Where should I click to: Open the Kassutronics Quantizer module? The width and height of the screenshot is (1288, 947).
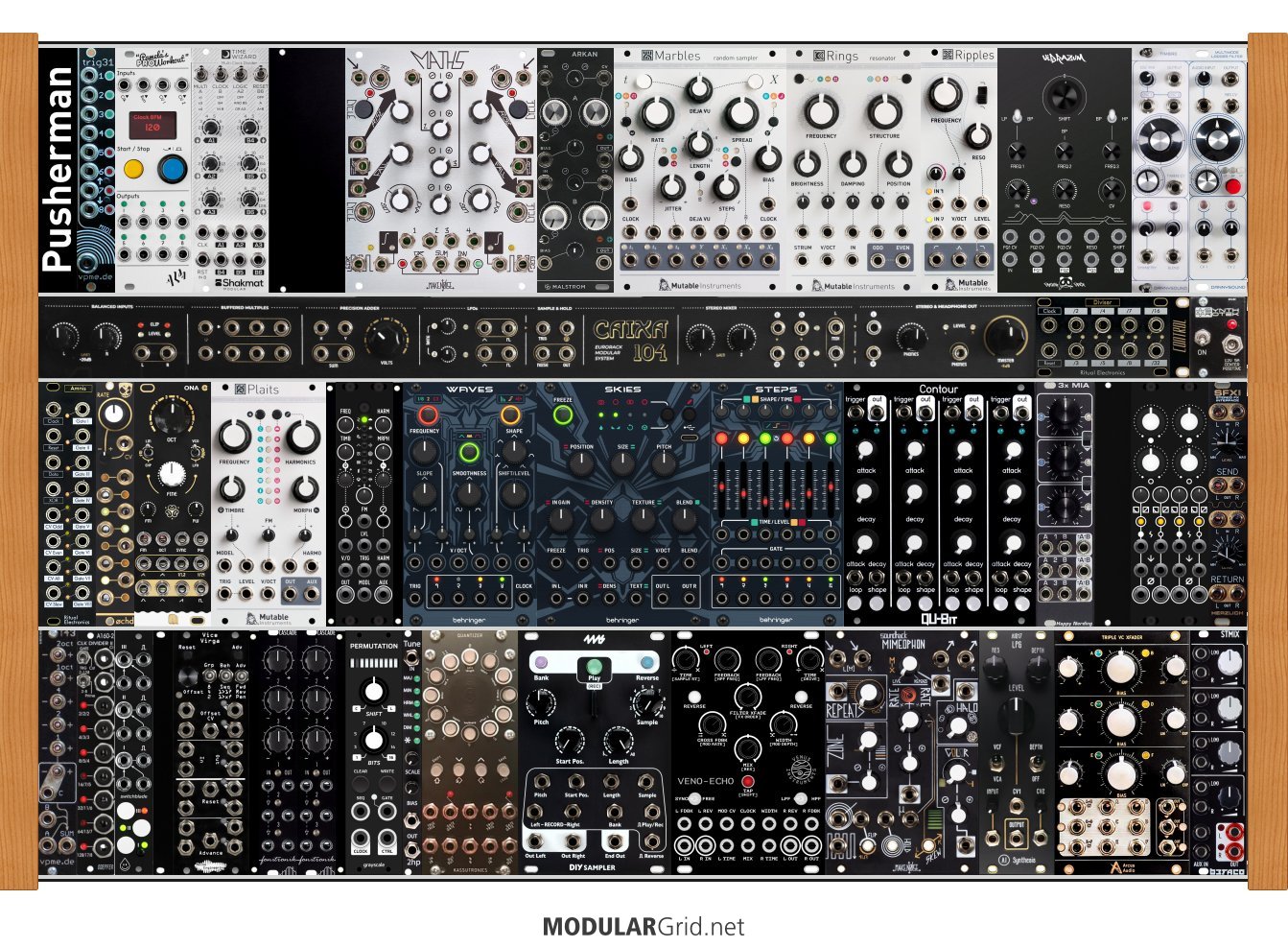(x=470, y=751)
